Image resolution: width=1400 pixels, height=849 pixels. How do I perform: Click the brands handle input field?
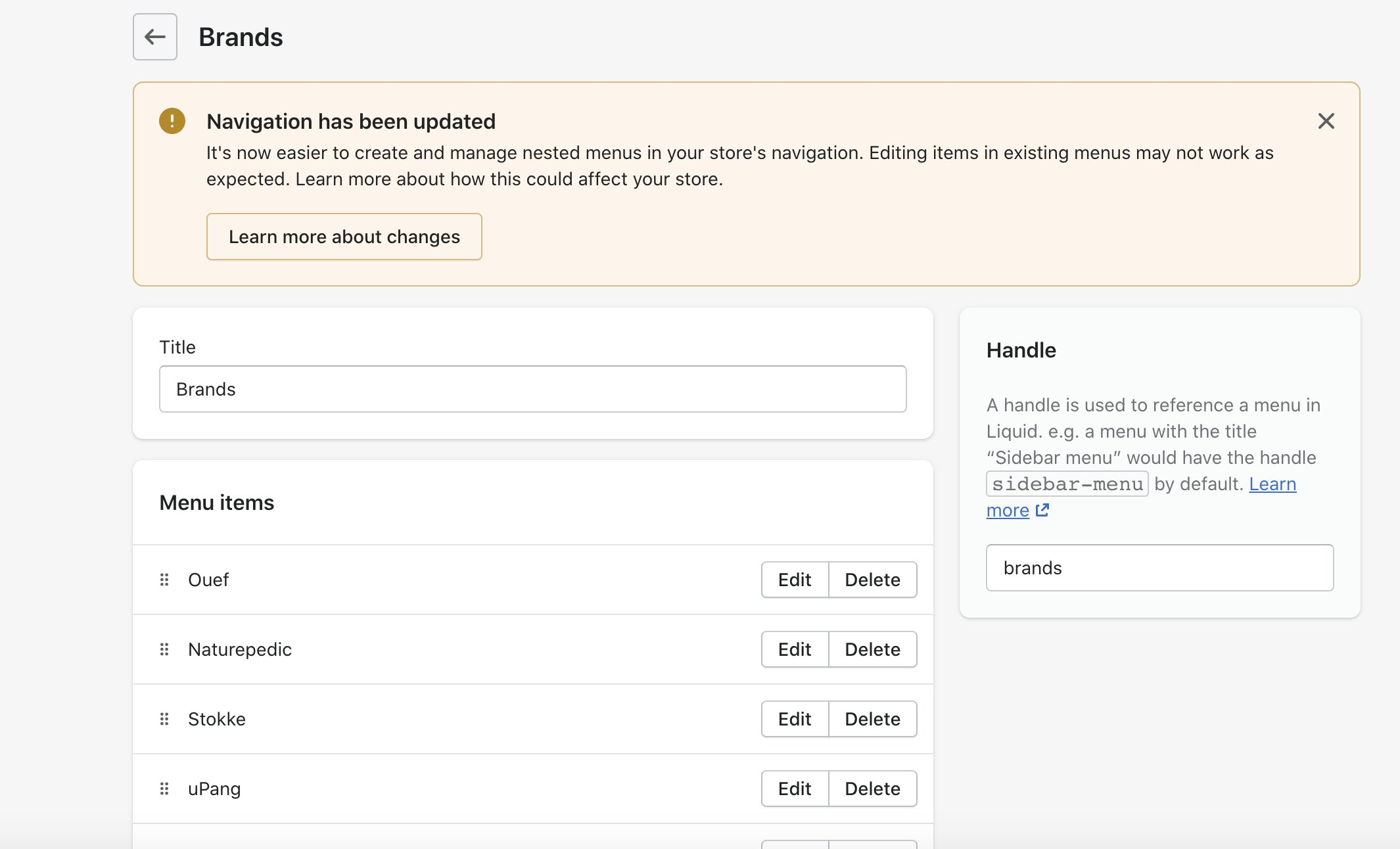[x=1159, y=568]
